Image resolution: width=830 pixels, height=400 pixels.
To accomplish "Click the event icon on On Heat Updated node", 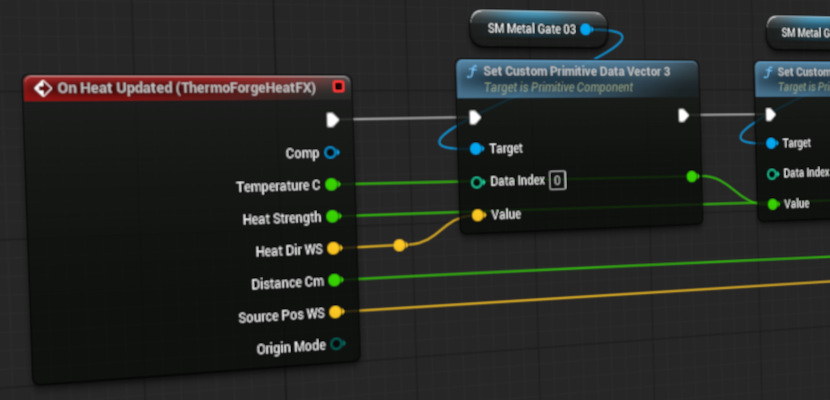I will (43, 88).
